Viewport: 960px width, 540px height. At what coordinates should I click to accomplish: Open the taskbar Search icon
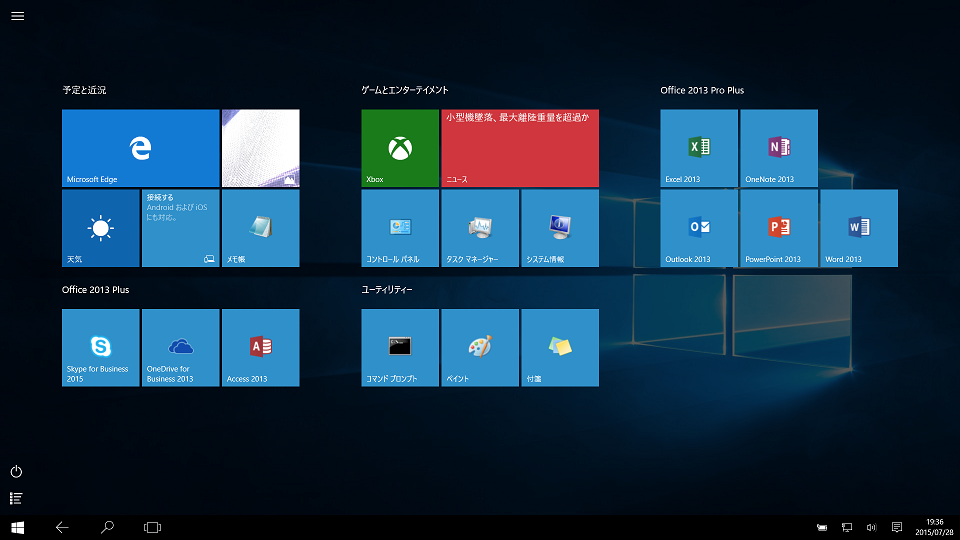pos(107,527)
